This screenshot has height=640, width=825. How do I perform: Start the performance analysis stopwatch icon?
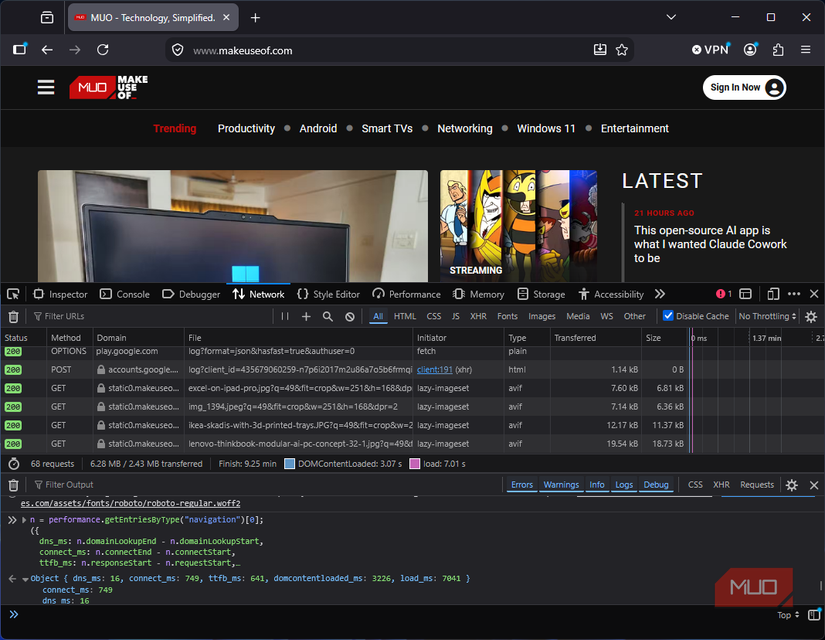(14, 464)
